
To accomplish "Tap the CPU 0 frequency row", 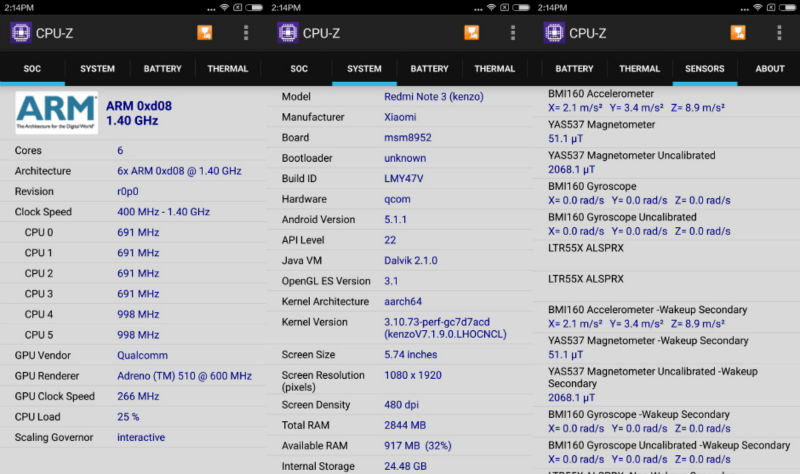I will coord(133,232).
